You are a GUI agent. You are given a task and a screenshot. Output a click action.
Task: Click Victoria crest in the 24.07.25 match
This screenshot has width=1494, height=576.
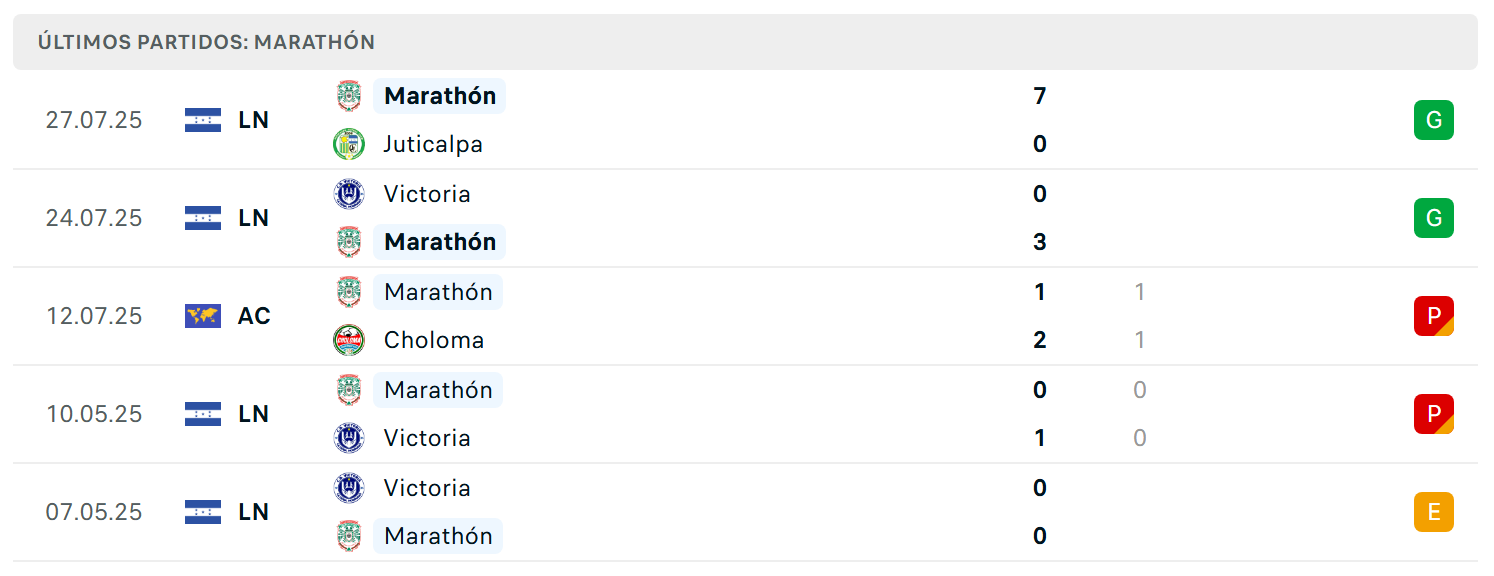click(x=349, y=194)
